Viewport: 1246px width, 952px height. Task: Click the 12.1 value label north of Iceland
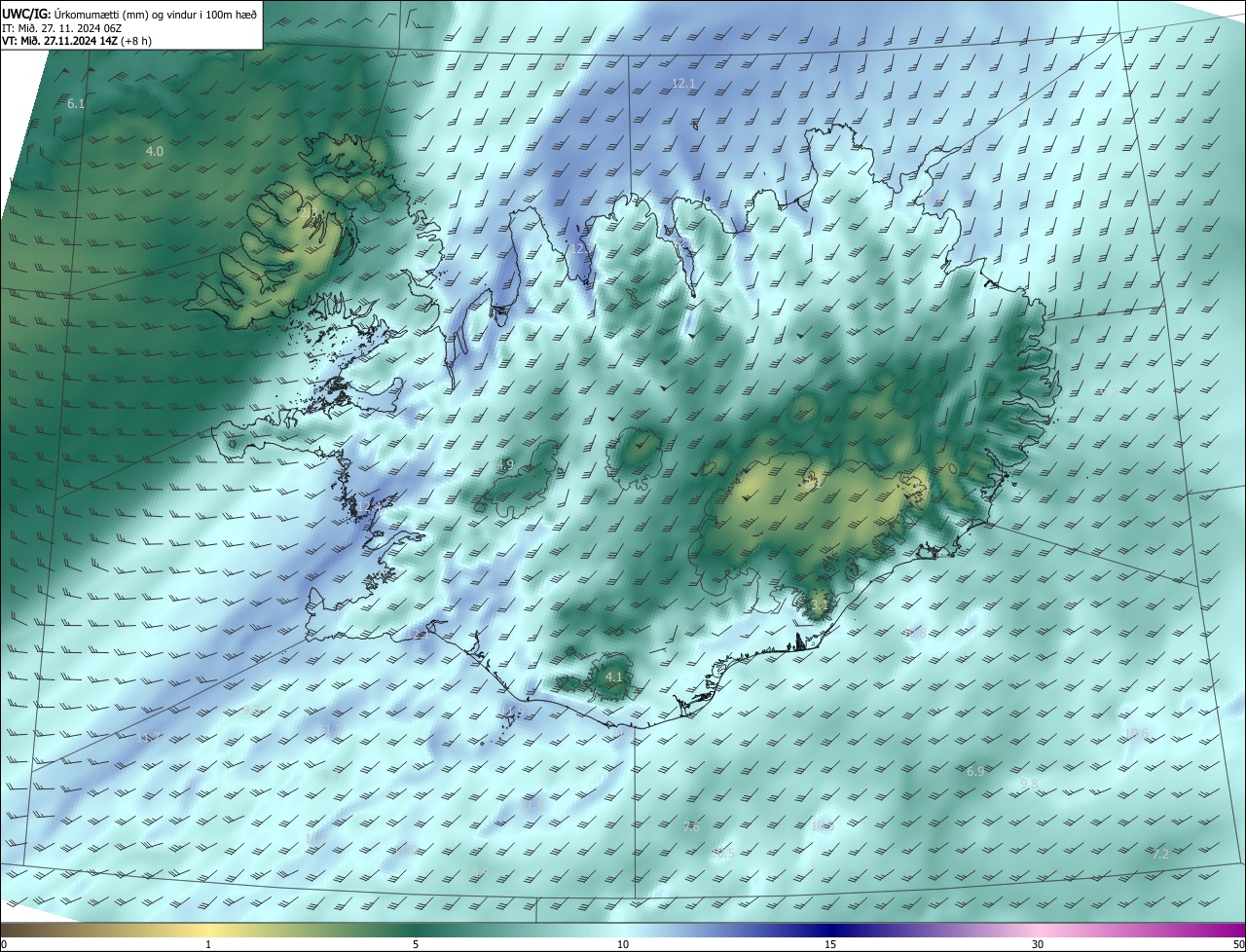tap(683, 84)
